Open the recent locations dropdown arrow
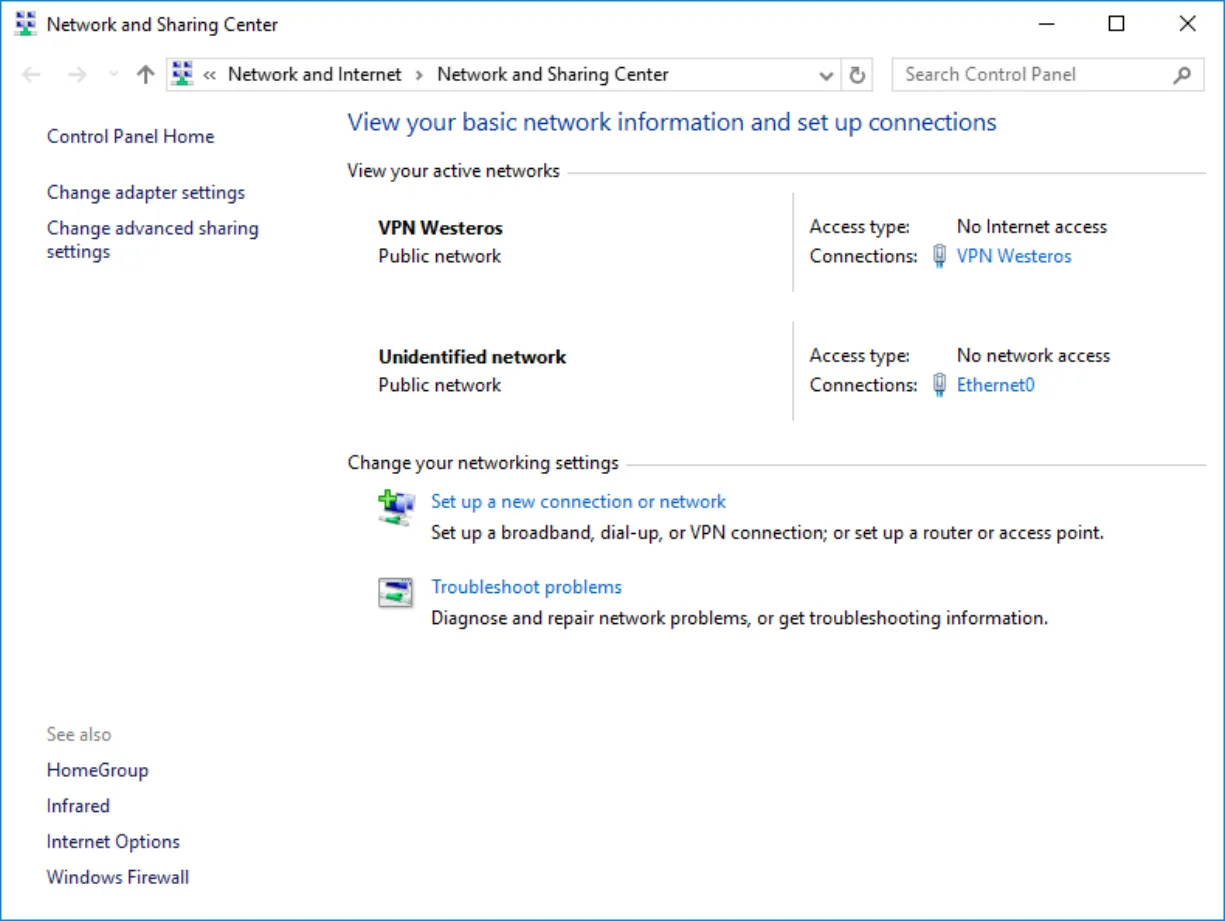This screenshot has width=1225, height=921. tap(113, 75)
